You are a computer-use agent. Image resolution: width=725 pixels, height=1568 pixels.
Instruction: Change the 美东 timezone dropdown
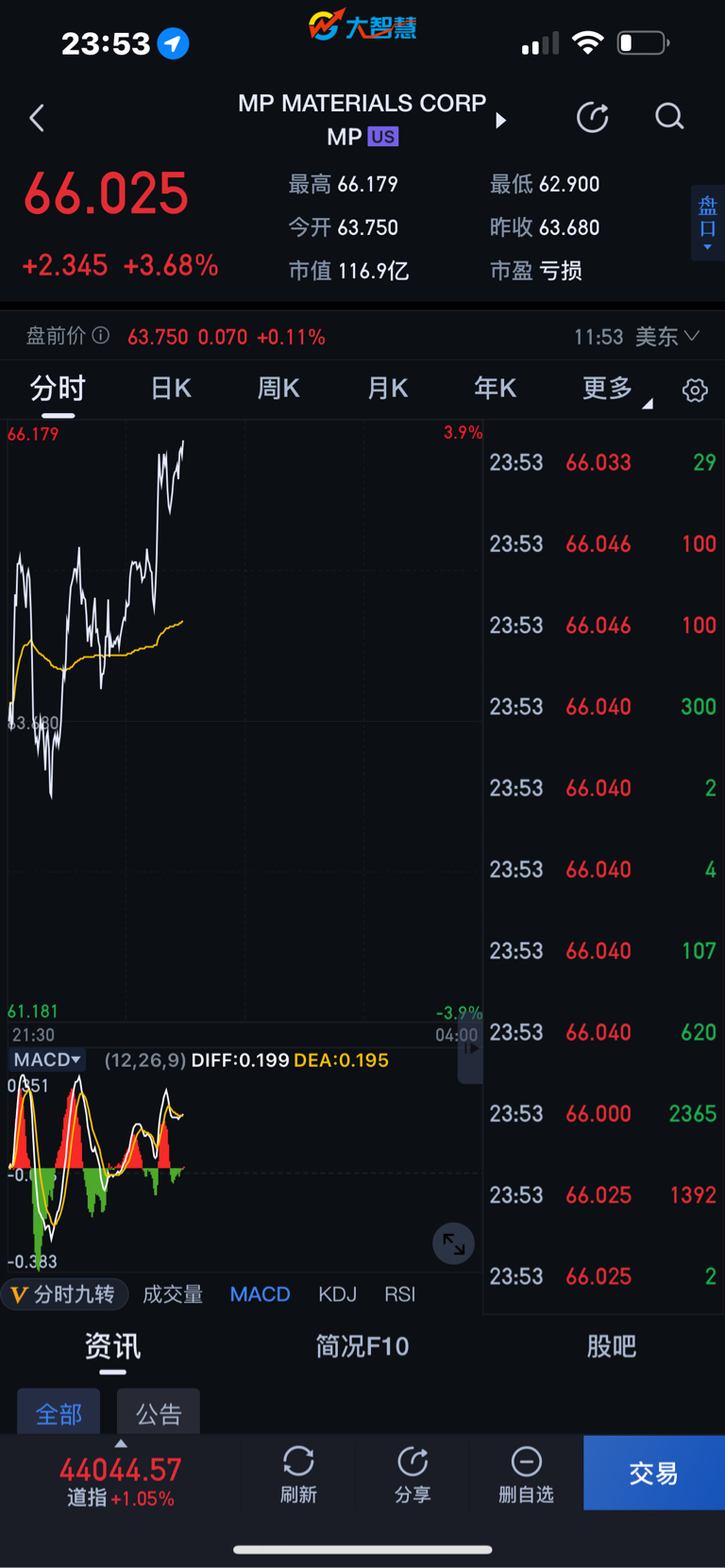666,337
